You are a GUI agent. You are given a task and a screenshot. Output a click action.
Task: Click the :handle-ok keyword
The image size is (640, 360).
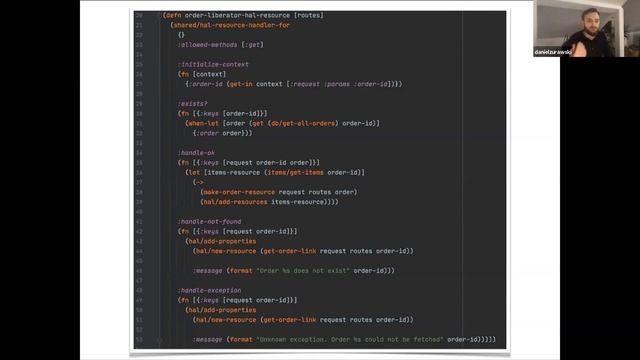196,153
